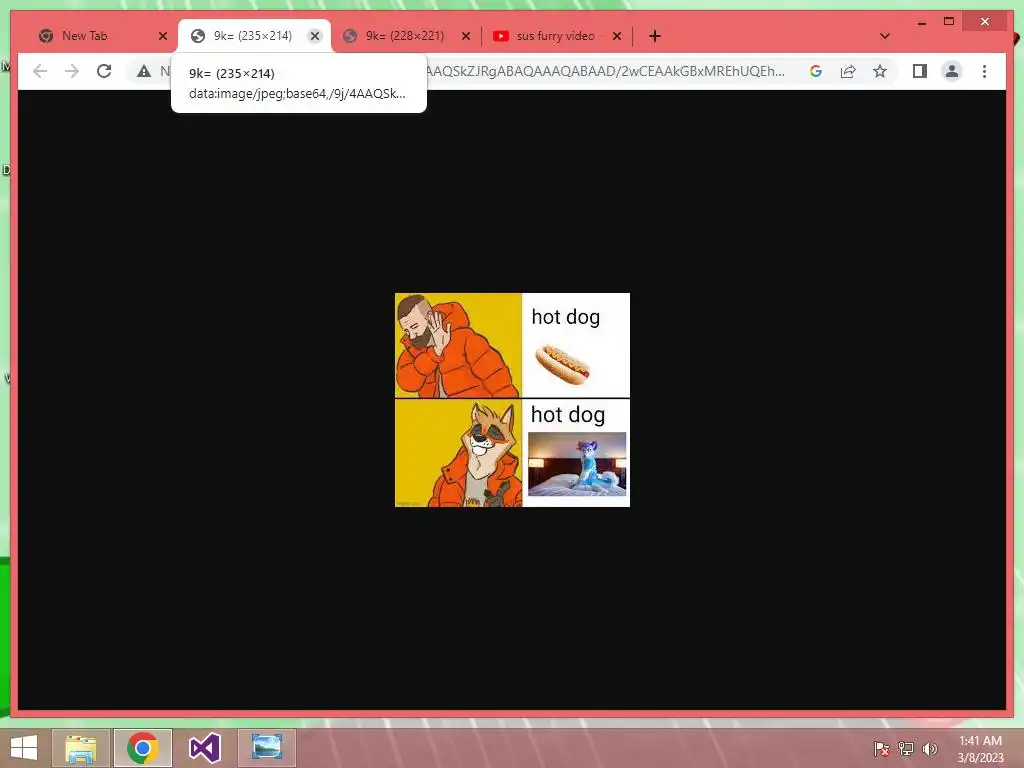Viewport: 1024px width, 768px height.
Task: Close the 9k= (228×221) tab
Action: click(466, 36)
